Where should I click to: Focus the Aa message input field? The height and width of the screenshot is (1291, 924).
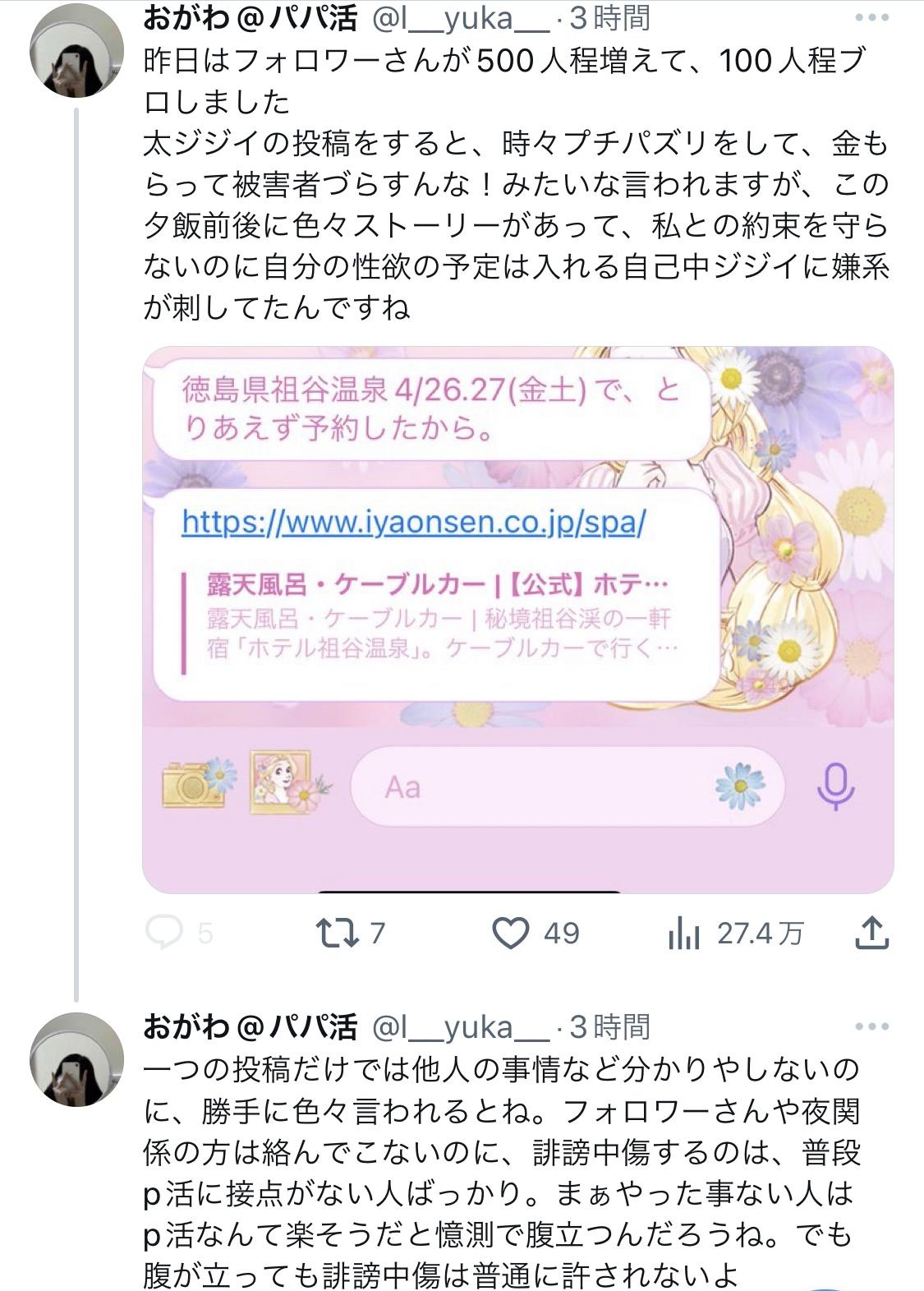pyautogui.click(x=567, y=786)
